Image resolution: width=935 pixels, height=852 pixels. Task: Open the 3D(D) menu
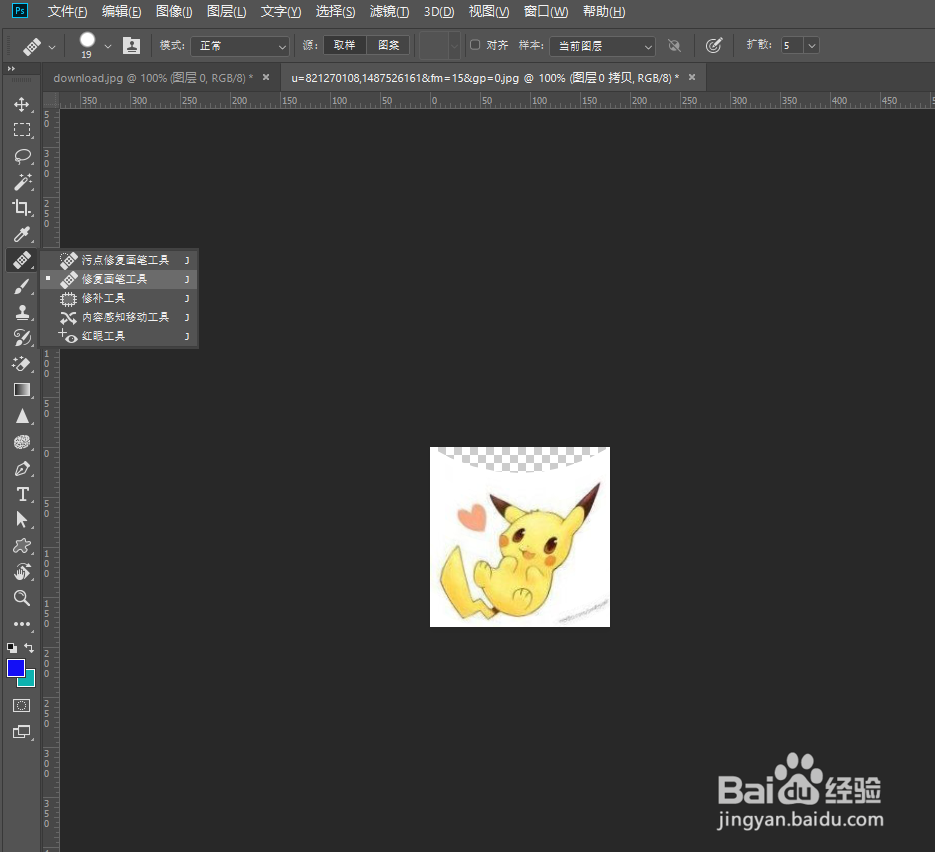pos(439,11)
